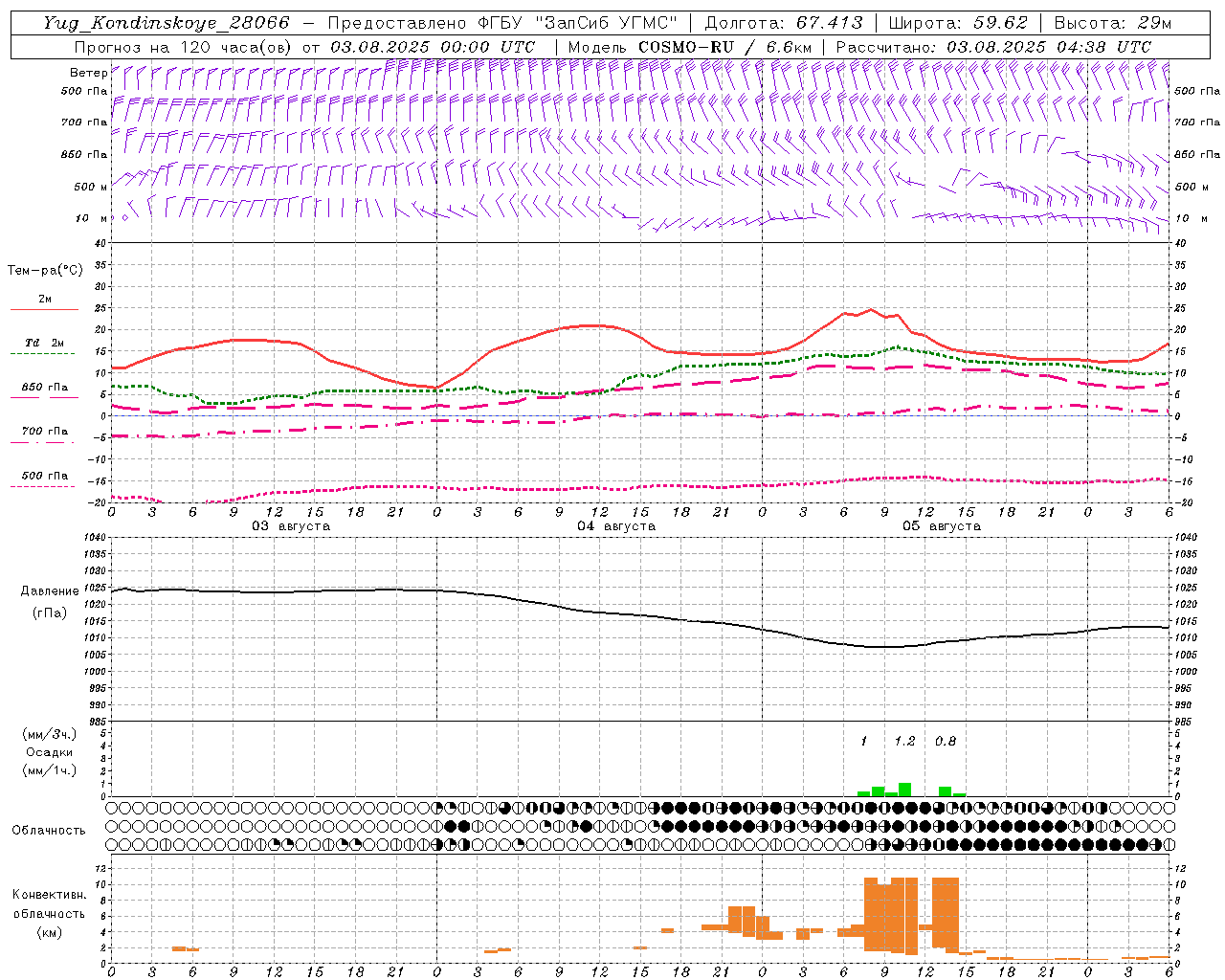
Task: Click the Широта: 59.62 value
Action: pos(958,23)
